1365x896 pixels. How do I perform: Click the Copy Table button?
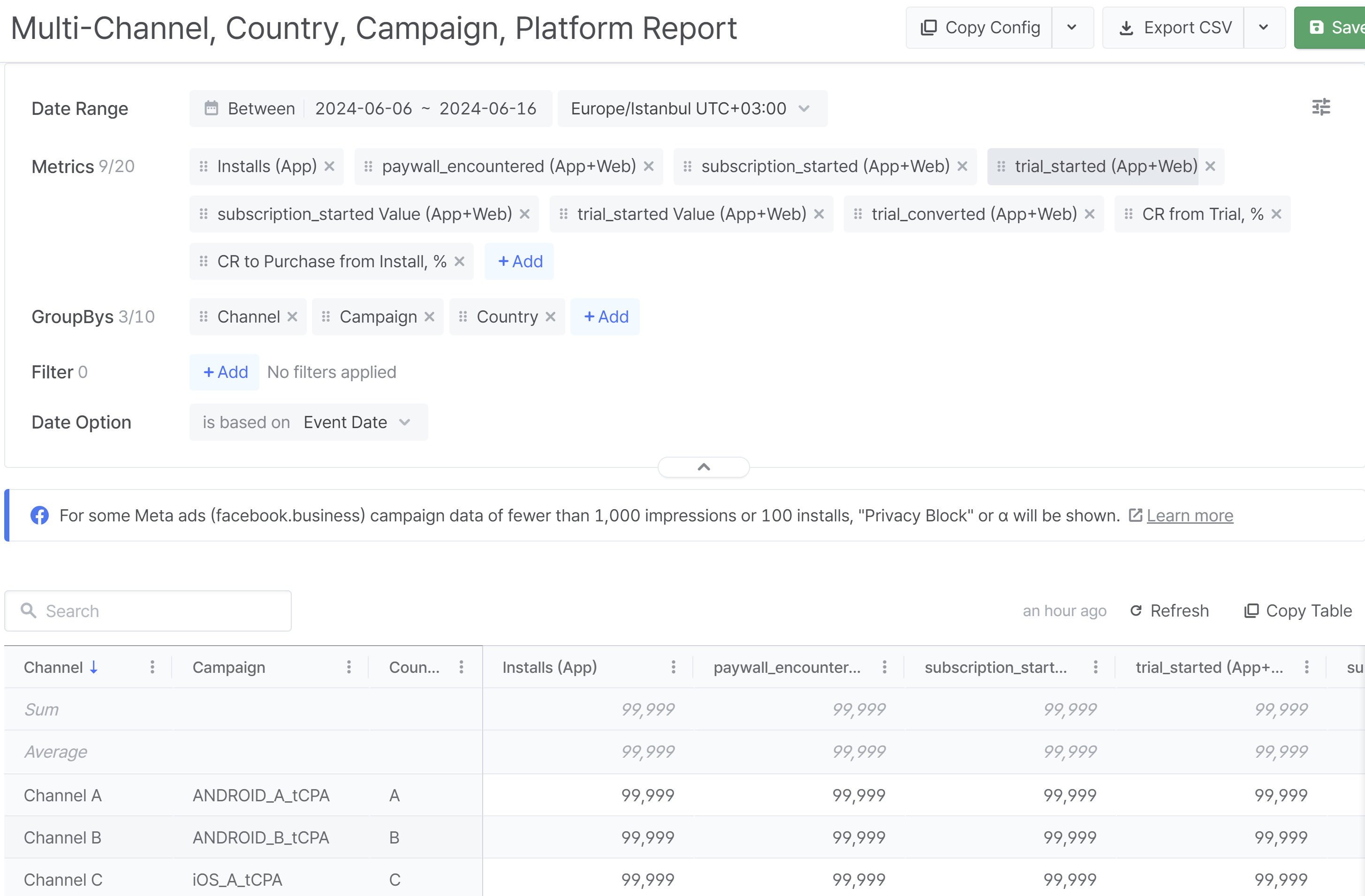tap(1298, 610)
